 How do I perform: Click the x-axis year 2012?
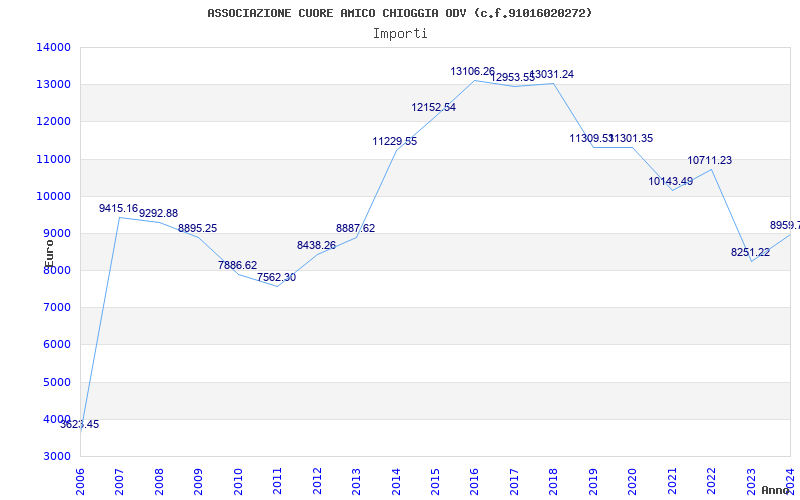coord(317,481)
